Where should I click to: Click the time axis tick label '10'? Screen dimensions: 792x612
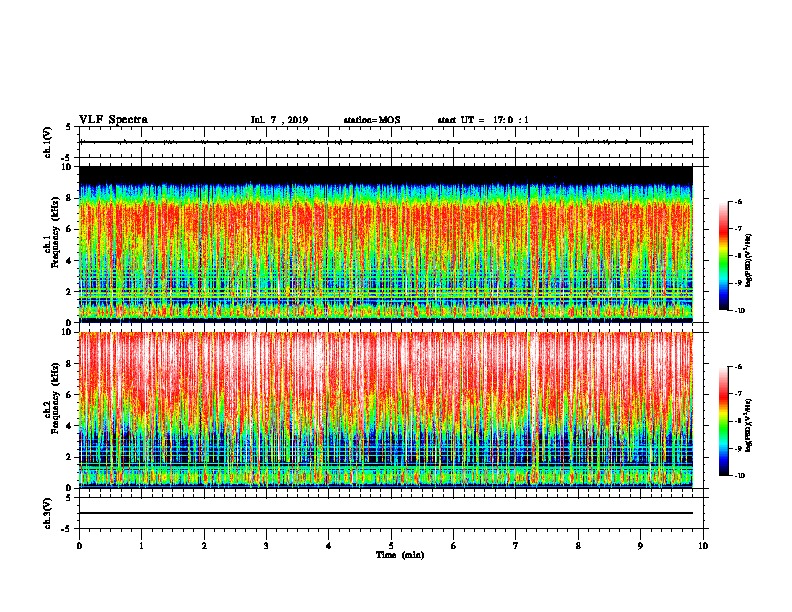pos(703,546)
